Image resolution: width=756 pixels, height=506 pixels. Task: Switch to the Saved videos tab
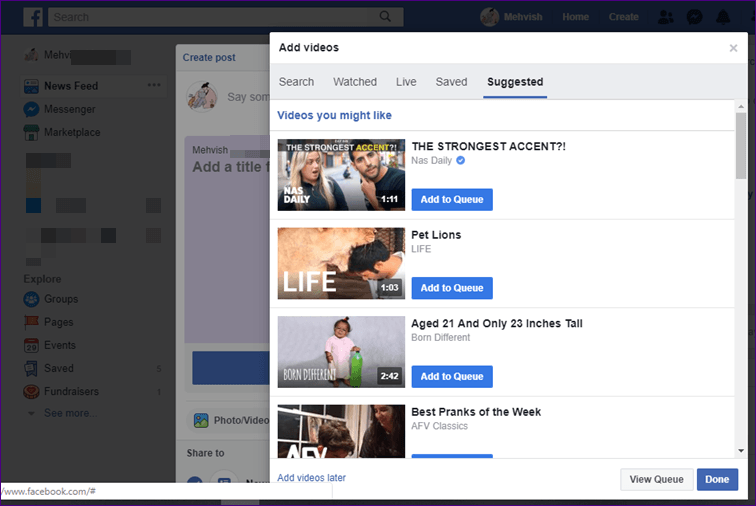(451, 82)
